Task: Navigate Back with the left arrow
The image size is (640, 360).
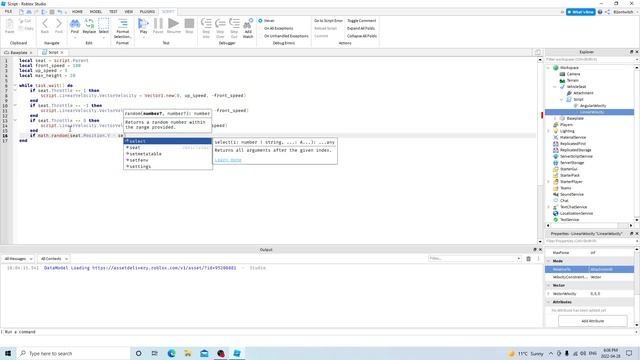Action: 45,24
